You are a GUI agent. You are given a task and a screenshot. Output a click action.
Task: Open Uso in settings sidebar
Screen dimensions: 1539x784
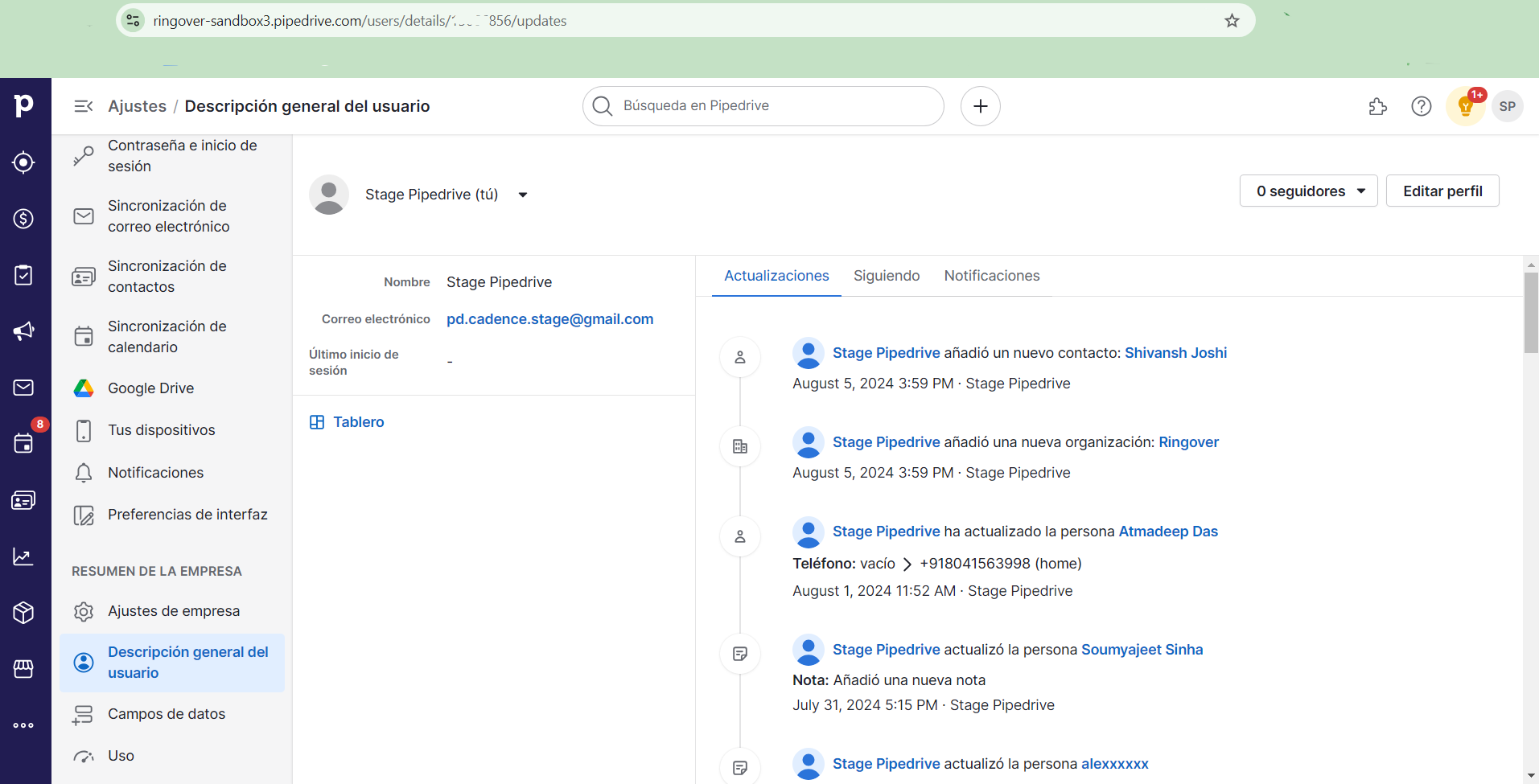point(172,756)
